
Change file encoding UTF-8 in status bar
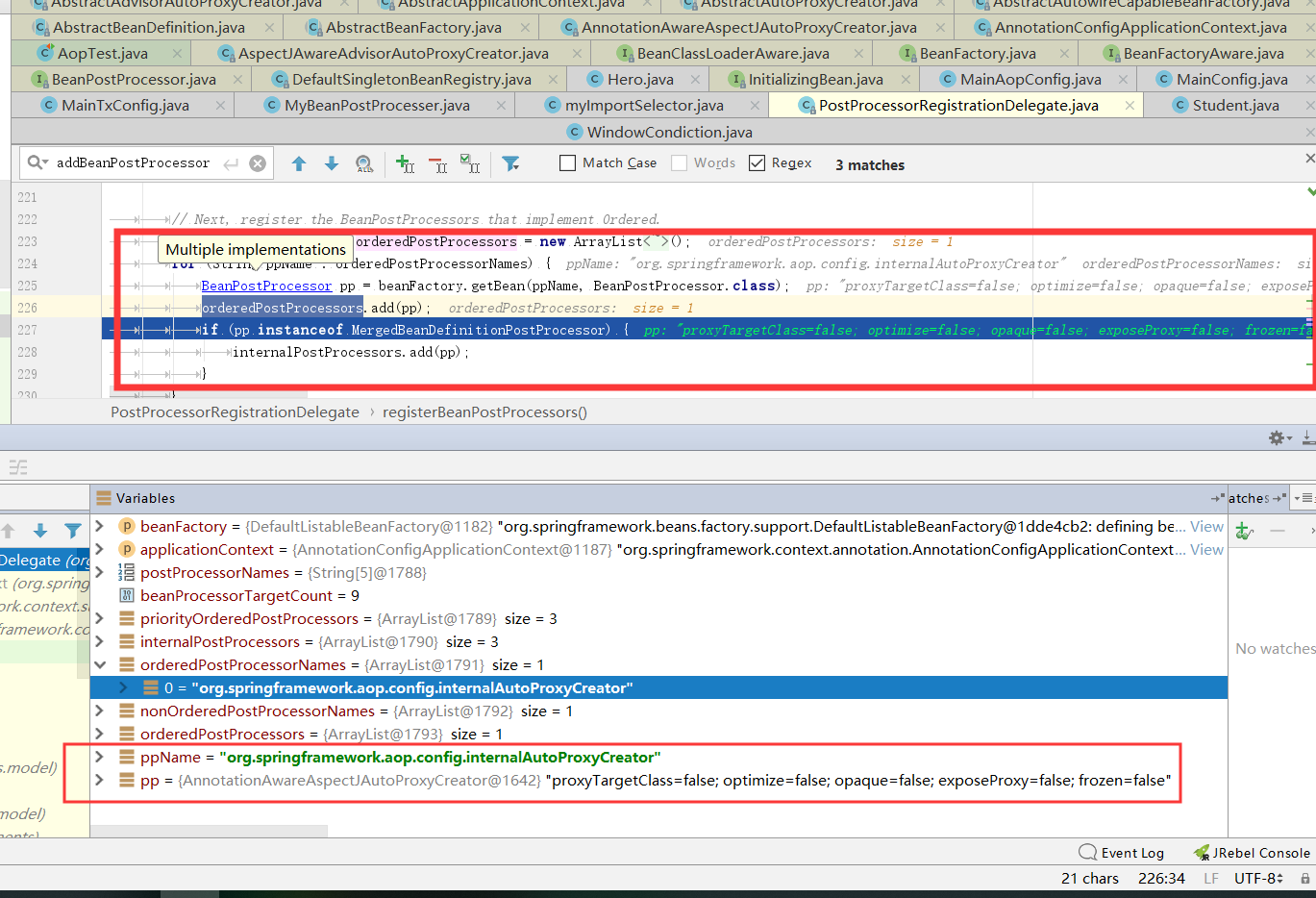[1258, 879]
